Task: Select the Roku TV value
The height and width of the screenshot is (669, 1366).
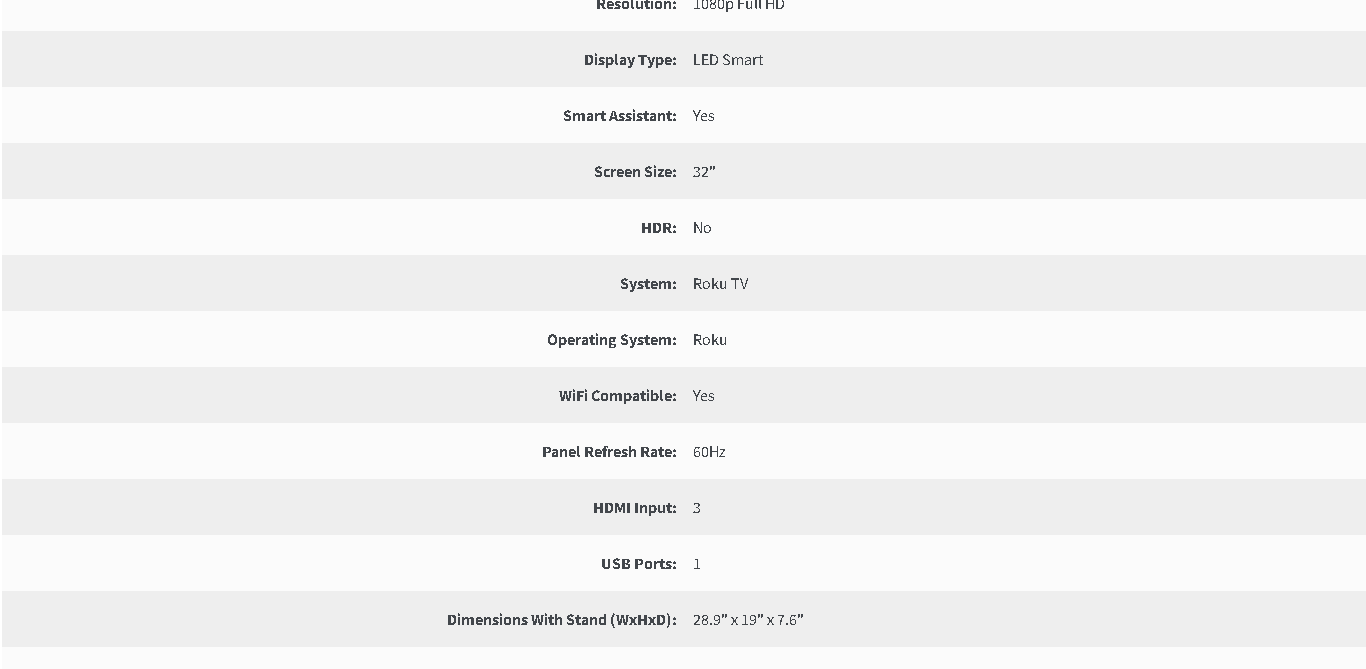Action: coord(721,284)
